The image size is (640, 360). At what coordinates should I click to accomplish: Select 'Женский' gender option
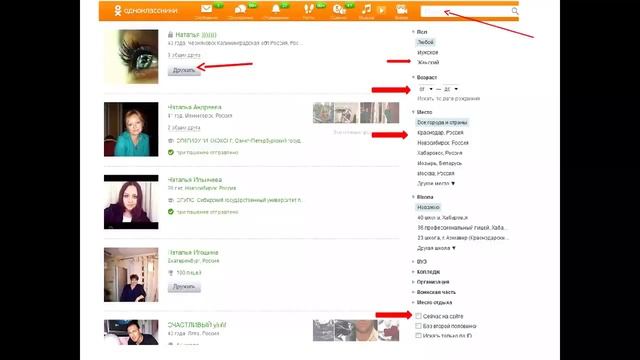coord(428,62)
